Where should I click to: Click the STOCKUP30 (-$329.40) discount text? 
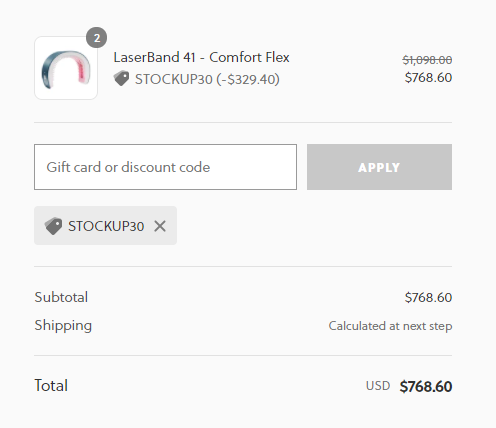[207, 79]
